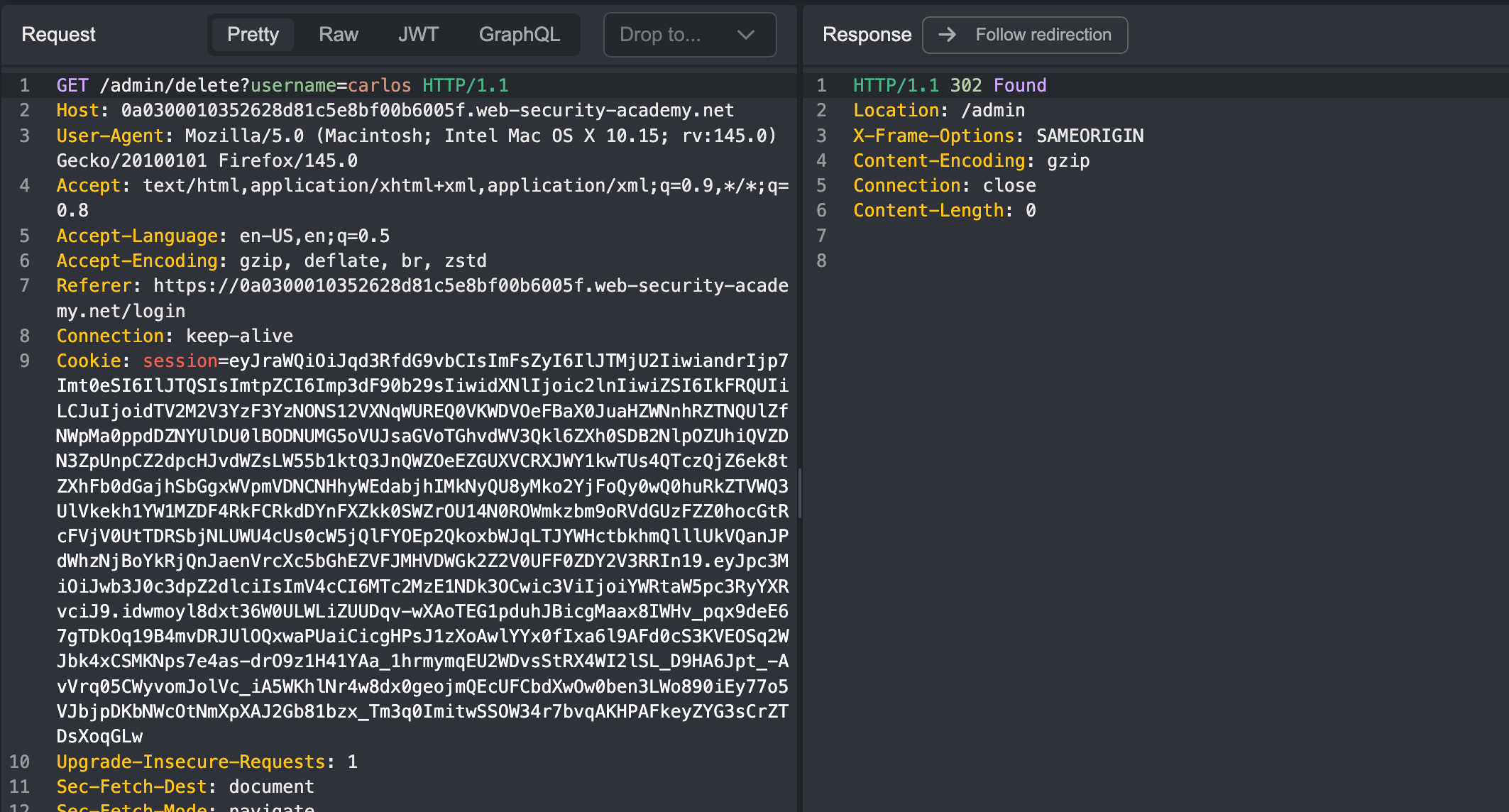Click the Follow redirection button
1509x812 pixels.
[x=1025, y=35]
